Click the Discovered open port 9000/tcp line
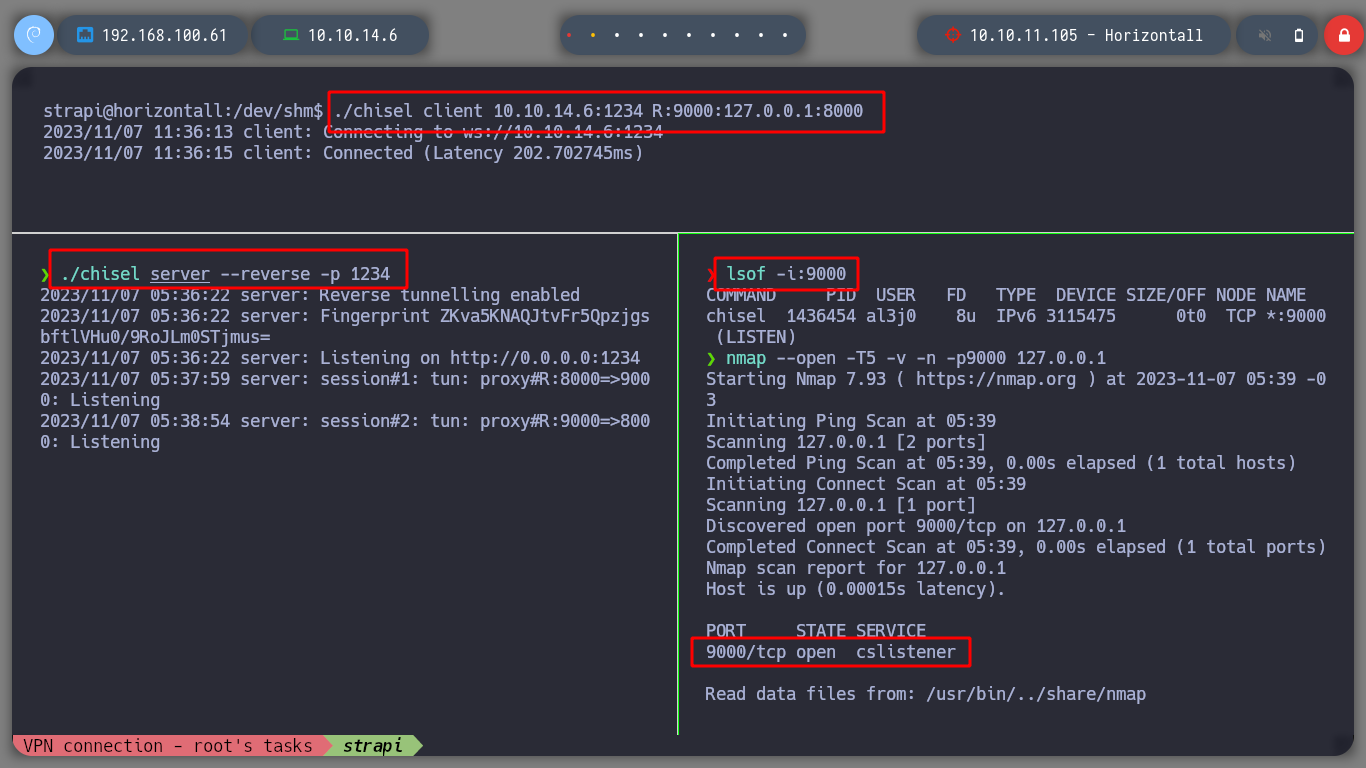 (x=916, y=526)
